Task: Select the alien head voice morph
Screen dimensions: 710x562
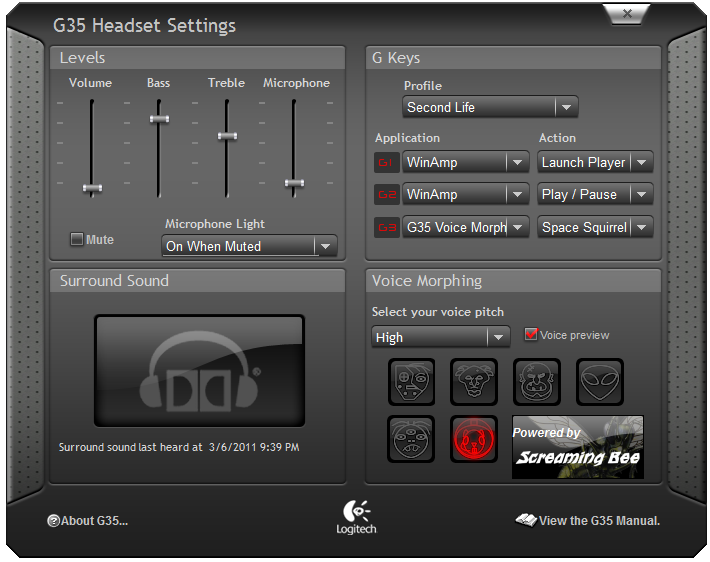Action: [600, 382]
